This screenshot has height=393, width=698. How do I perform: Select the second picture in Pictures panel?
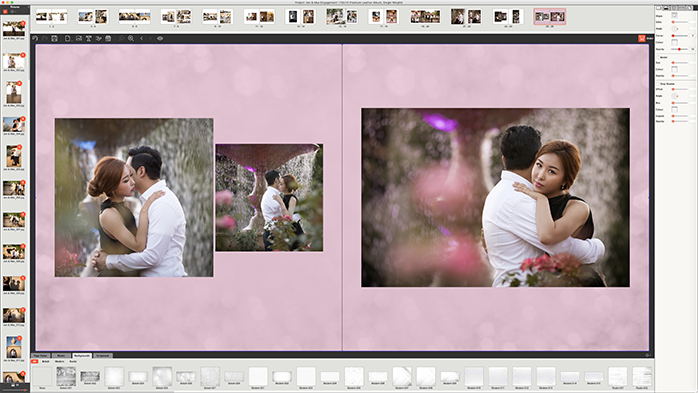(14, 61)
